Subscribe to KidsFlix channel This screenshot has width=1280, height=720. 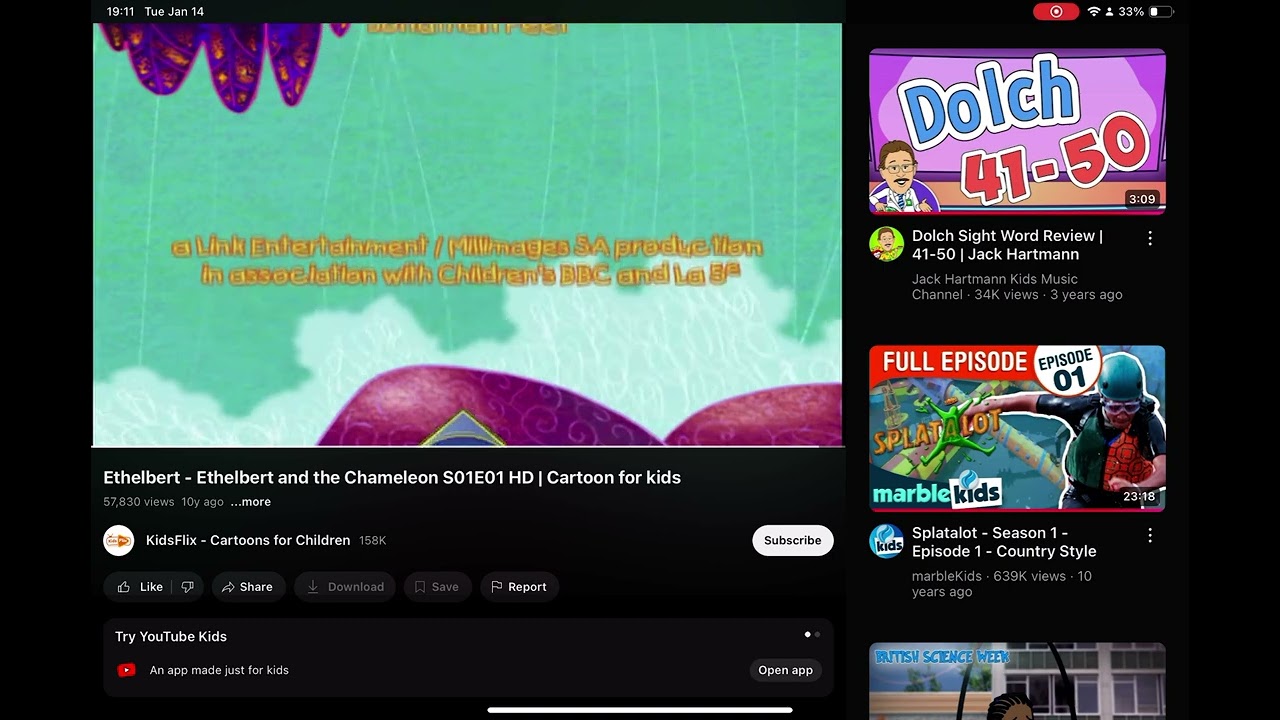[x=792, y=540]
